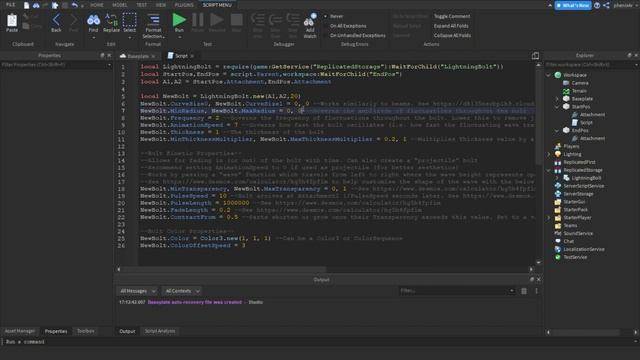Start the green Run button

click(179, 20)
